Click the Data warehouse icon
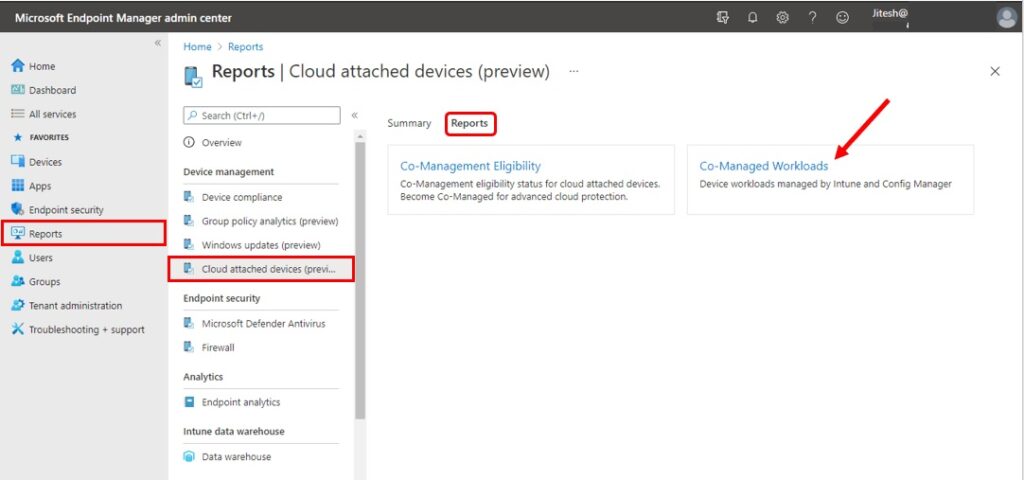This screenshot has height=480, width=1024. [189, 456]
